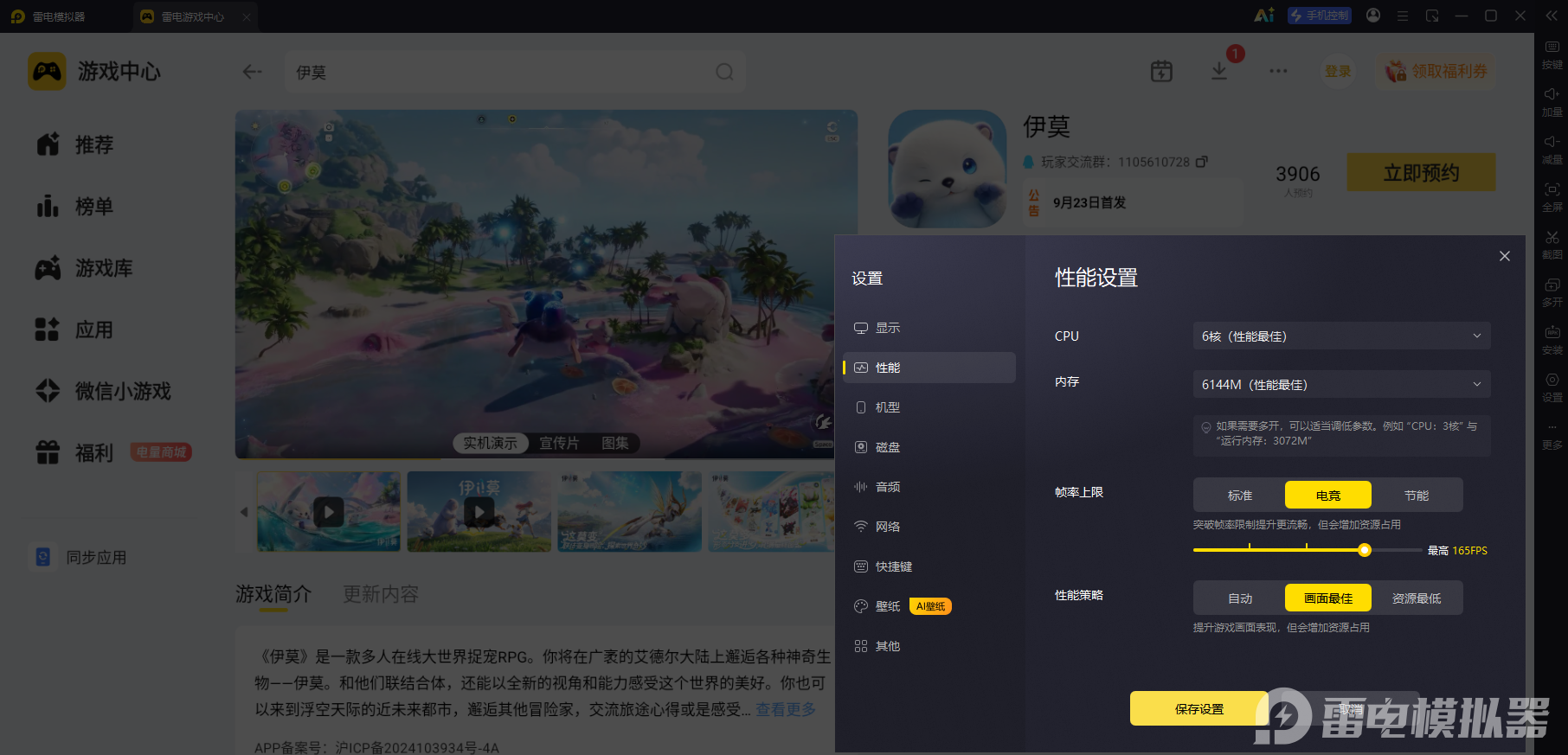
Task: Select 节能 frame rate limit
Action: 1417,496
